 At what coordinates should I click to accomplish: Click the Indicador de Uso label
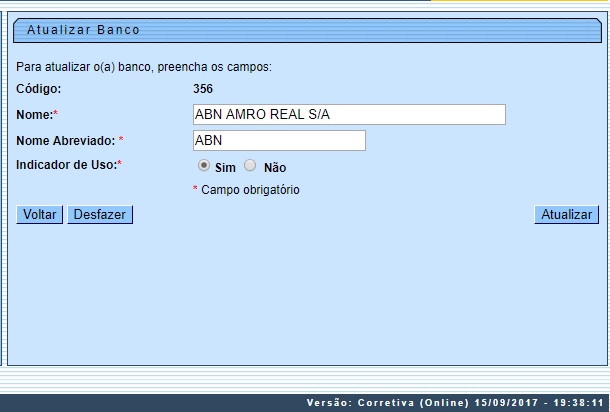tap(67, 165)
